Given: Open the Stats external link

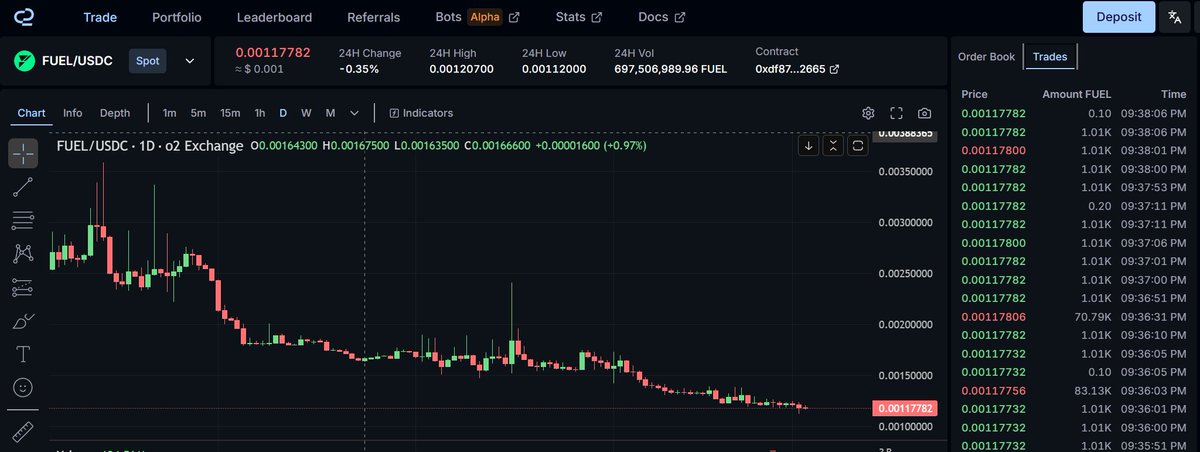Looking at the screenshot, I should [579, 17].
